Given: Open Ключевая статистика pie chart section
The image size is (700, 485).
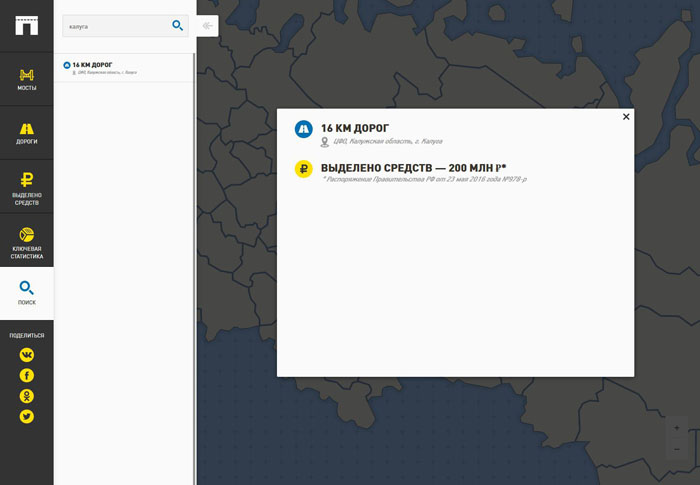Looking at the screenshot, I should tap(27, 241).
